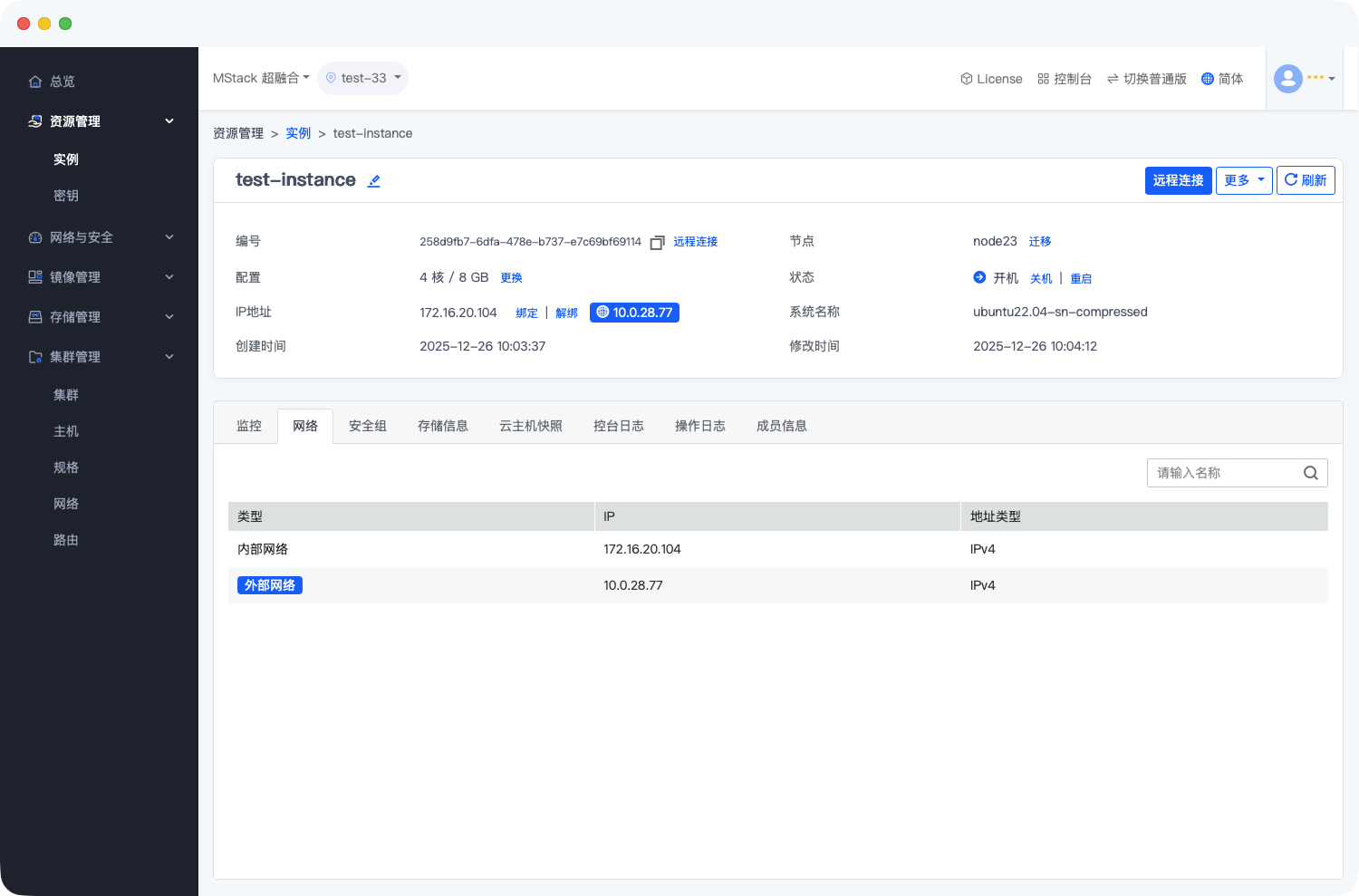The image size is (1359, 896).
Task: Select 密钥 in the sidebar
Action: pos(66,196)
